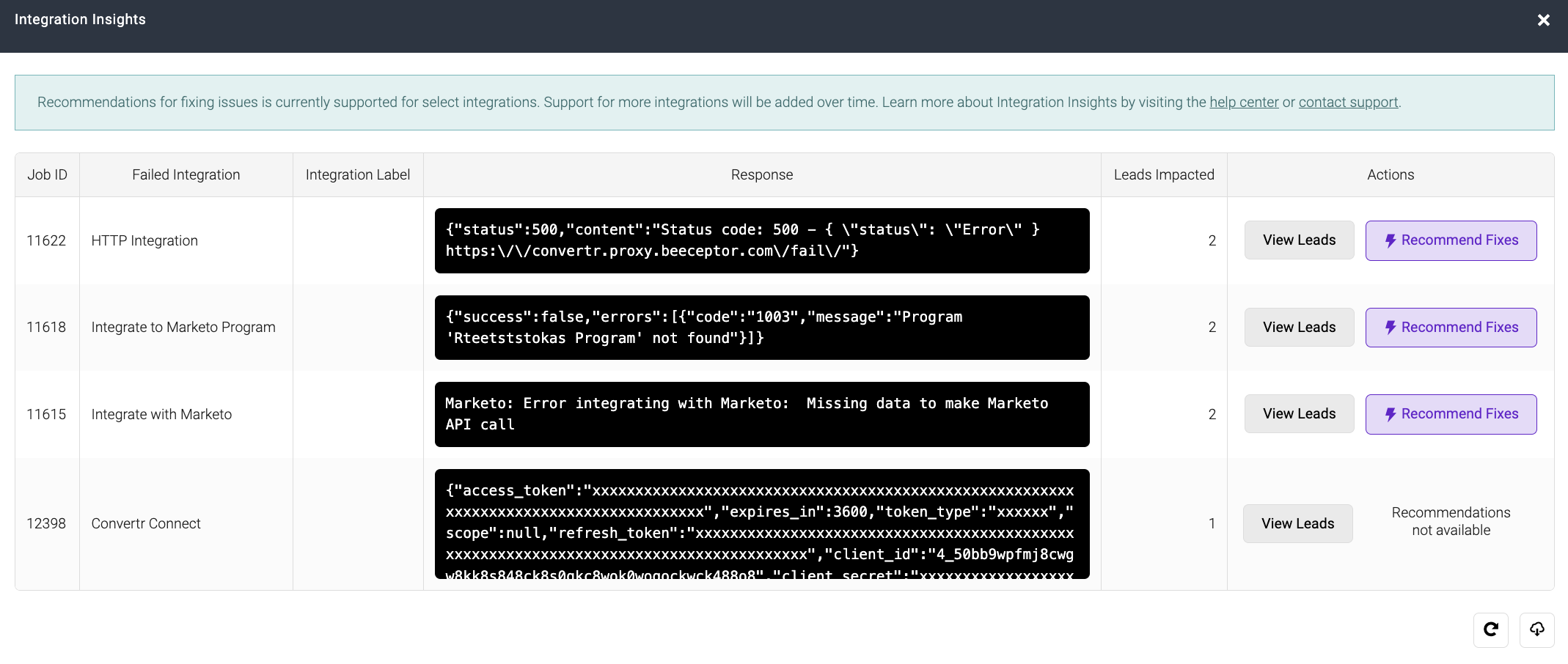Click Convertr Connect integration name
The height and width of the screenshot is (664, 1568).
(x=146, y=524)
